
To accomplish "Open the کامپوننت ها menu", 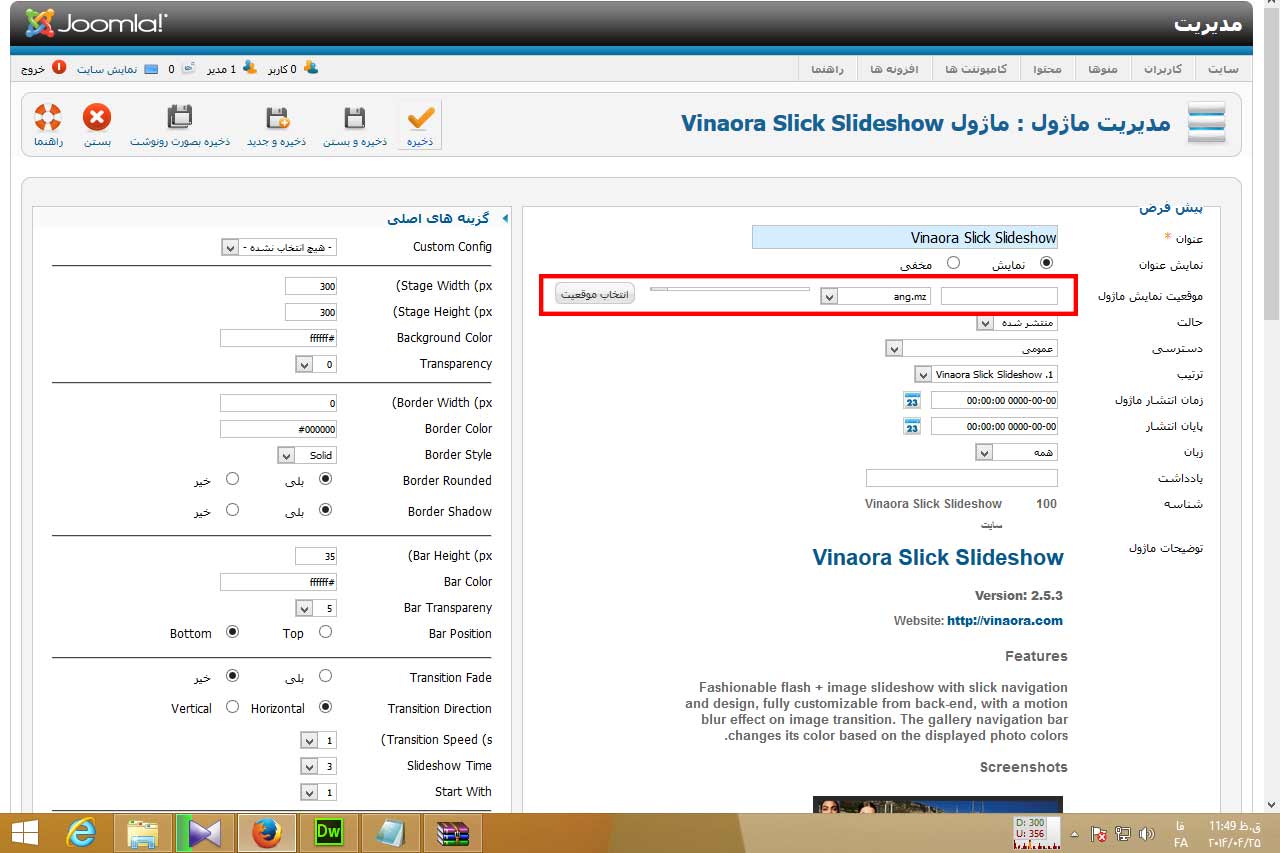I will coord(977,69).
